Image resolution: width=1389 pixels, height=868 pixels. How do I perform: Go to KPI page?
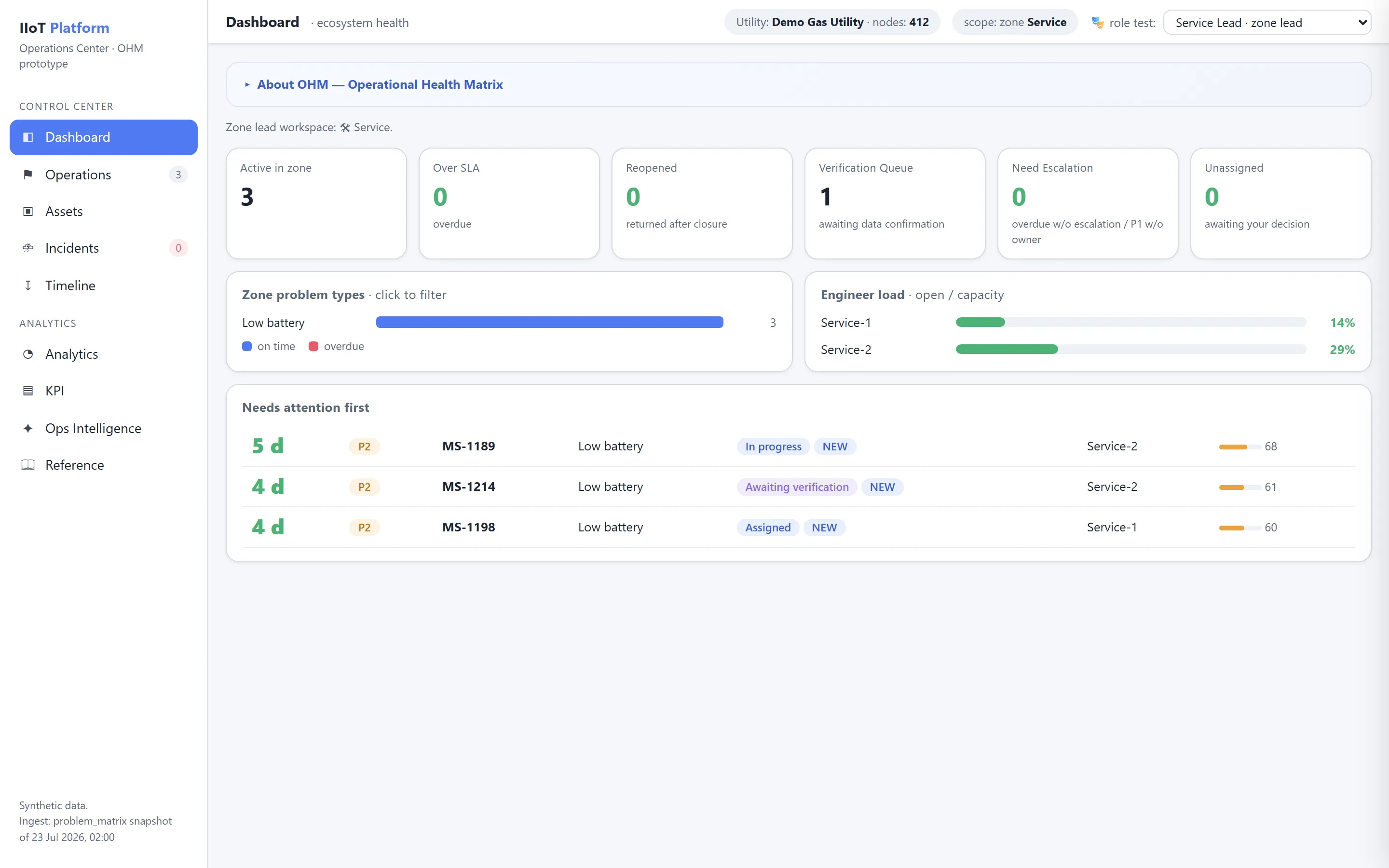tap(103, 391)
